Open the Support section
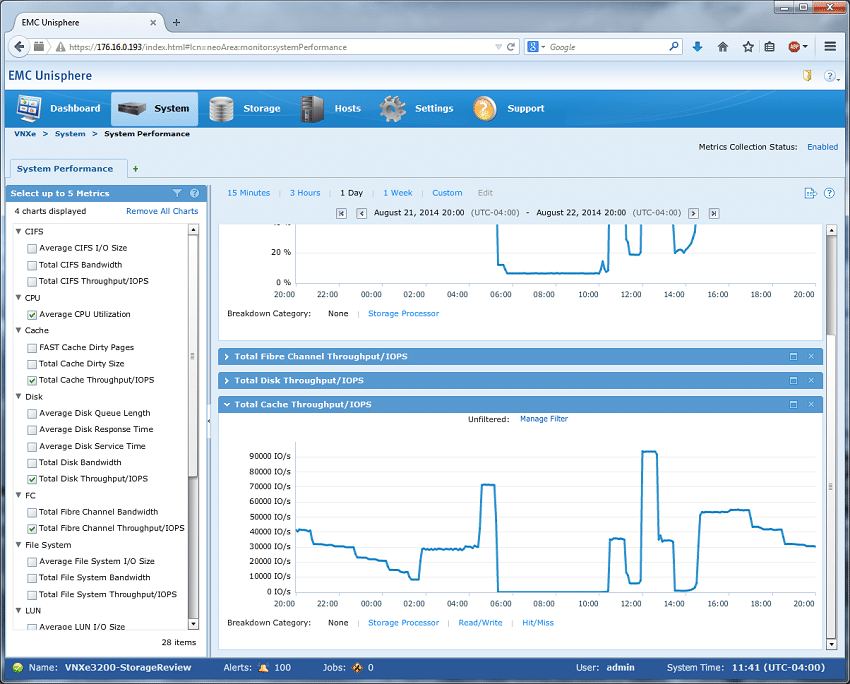Viewport: 850px width, 684px height. tap(508, 108)
